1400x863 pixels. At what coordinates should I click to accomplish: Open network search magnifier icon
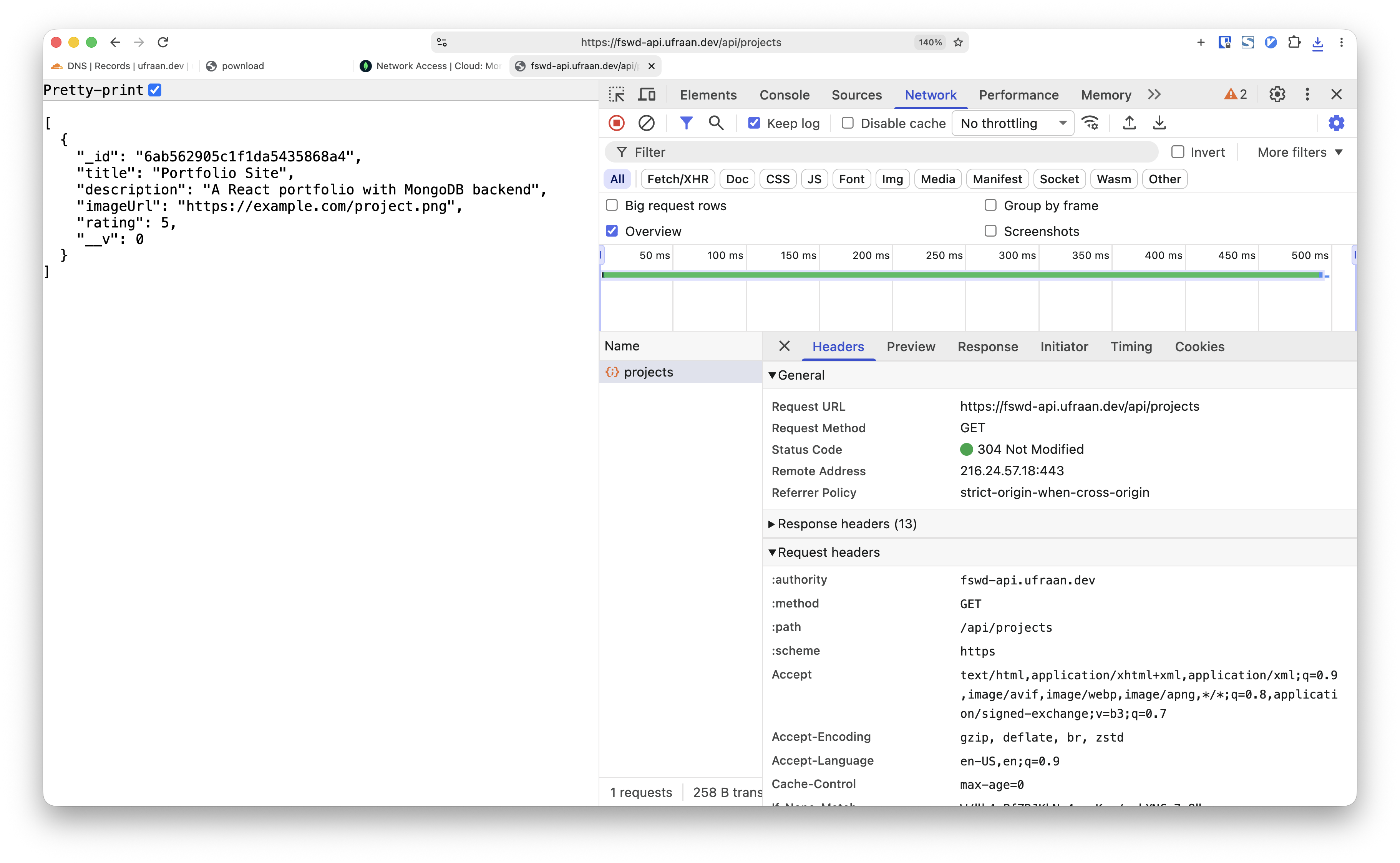click(x=716, y=123)
